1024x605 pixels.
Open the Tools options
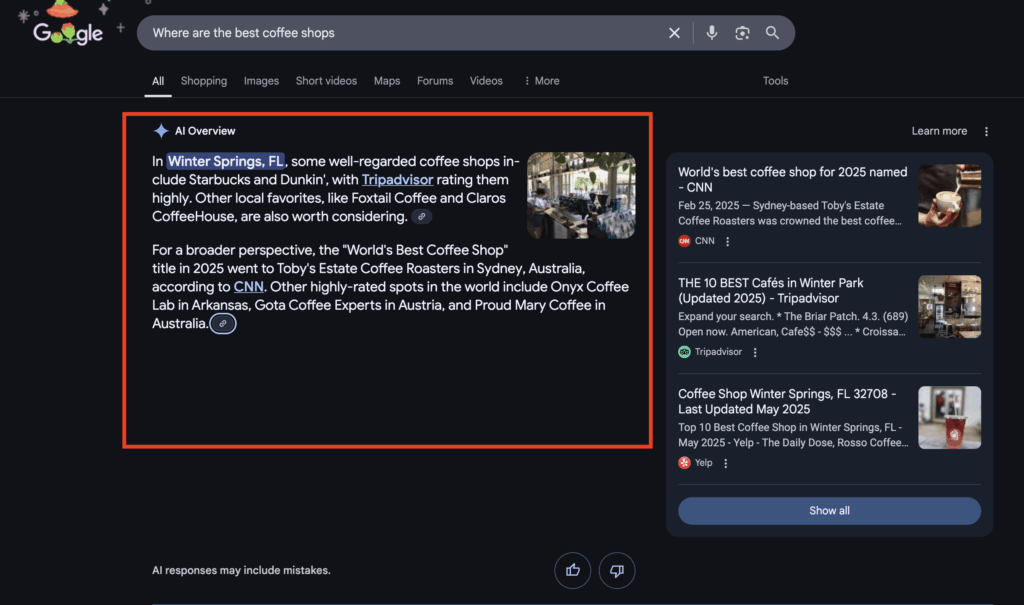(775, 81)
